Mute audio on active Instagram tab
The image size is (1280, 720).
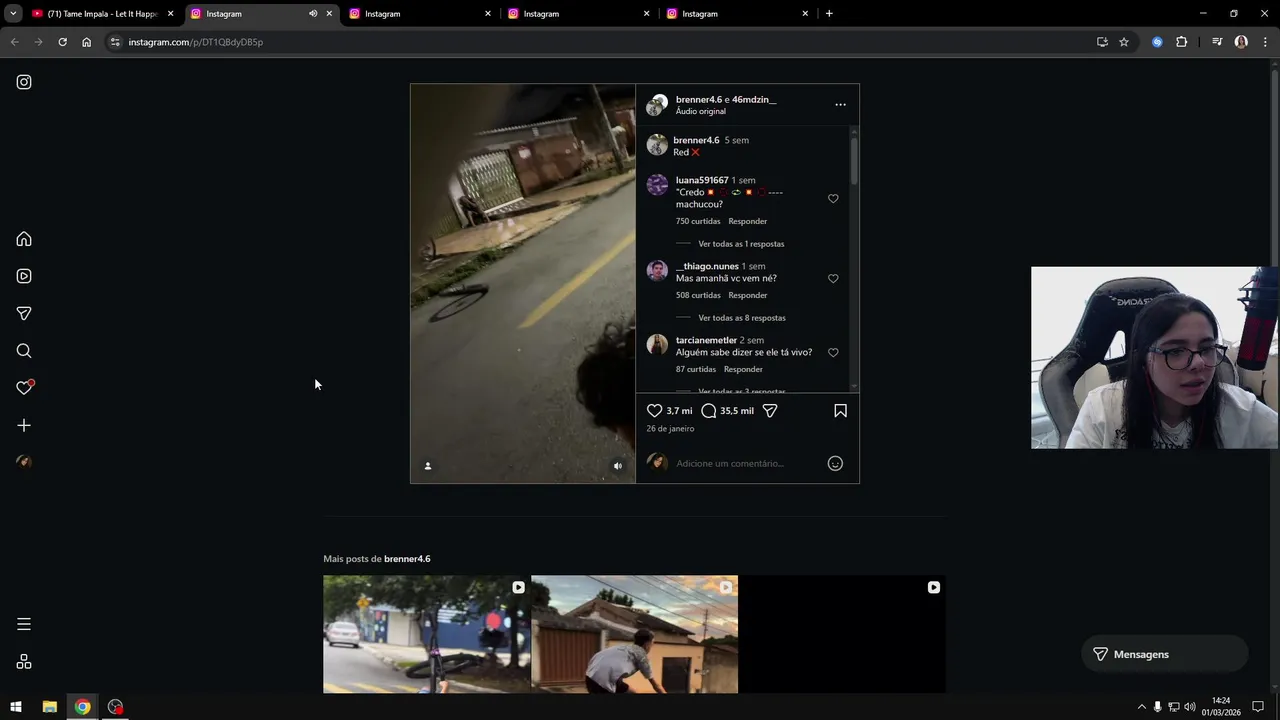pos(313,14)
